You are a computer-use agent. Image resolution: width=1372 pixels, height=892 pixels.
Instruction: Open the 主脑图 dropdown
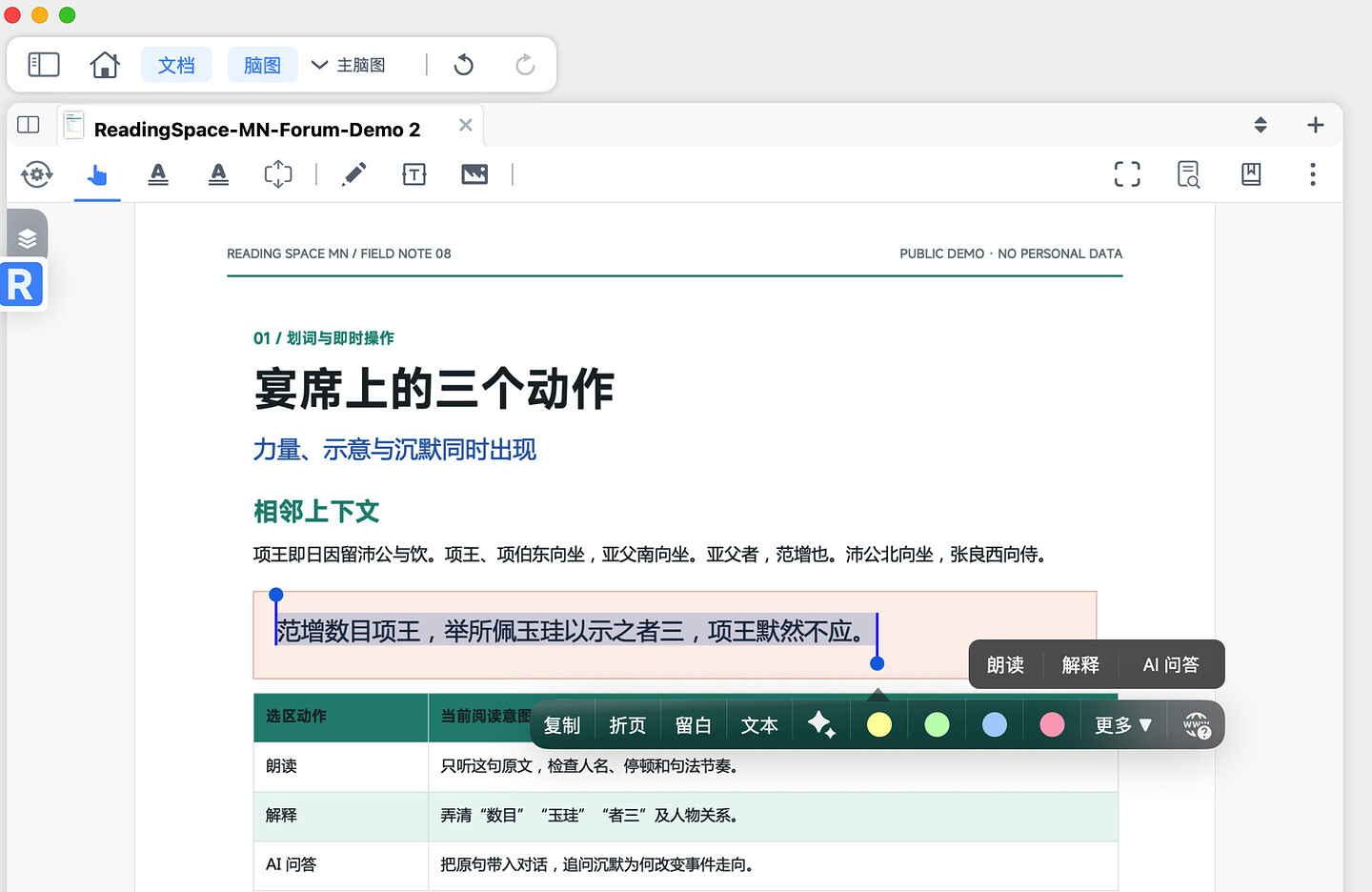(x=349, y=65)
